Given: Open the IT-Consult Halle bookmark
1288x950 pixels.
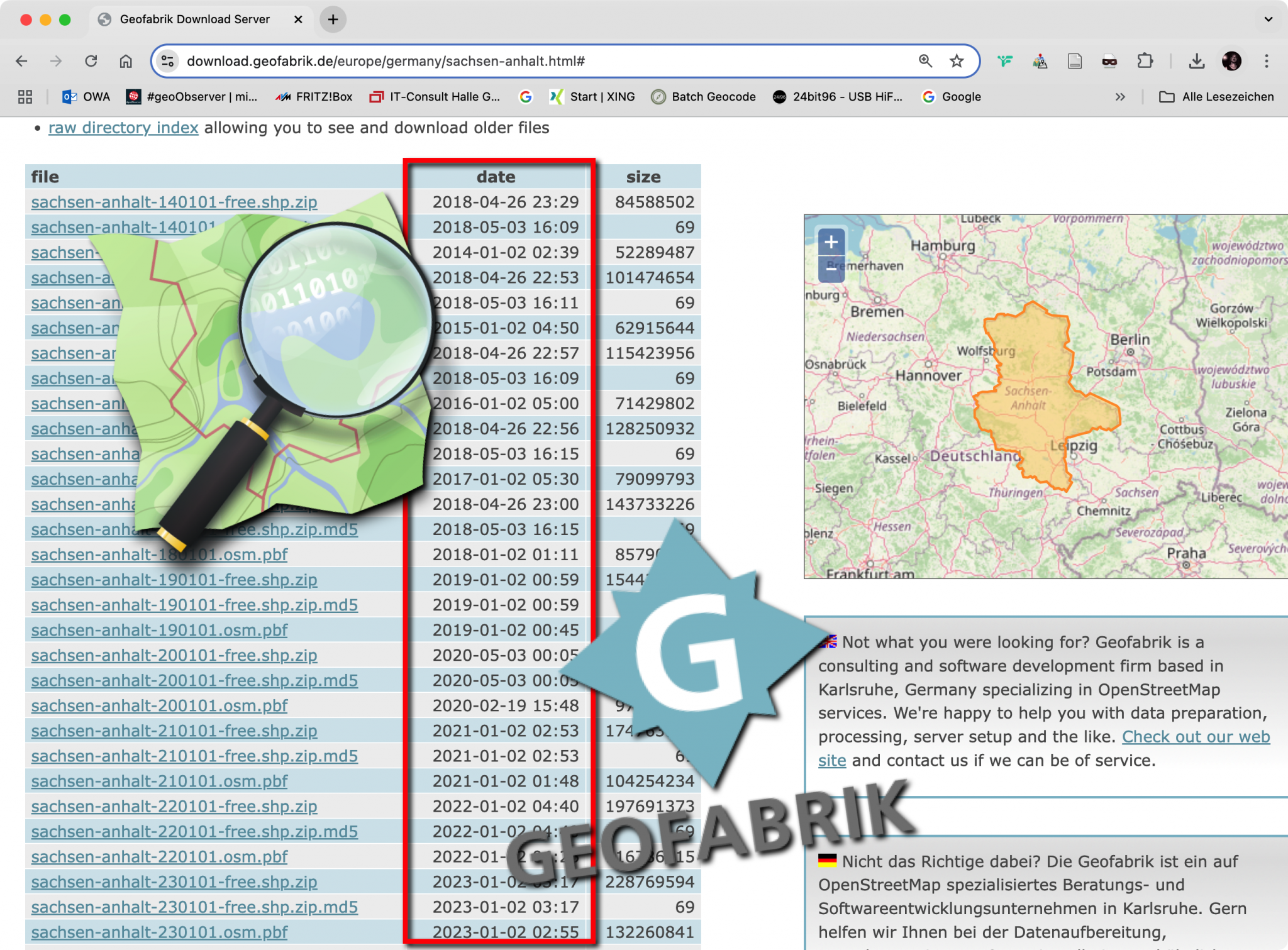Looking at the screenshot, I should click(x=435, y=97).
